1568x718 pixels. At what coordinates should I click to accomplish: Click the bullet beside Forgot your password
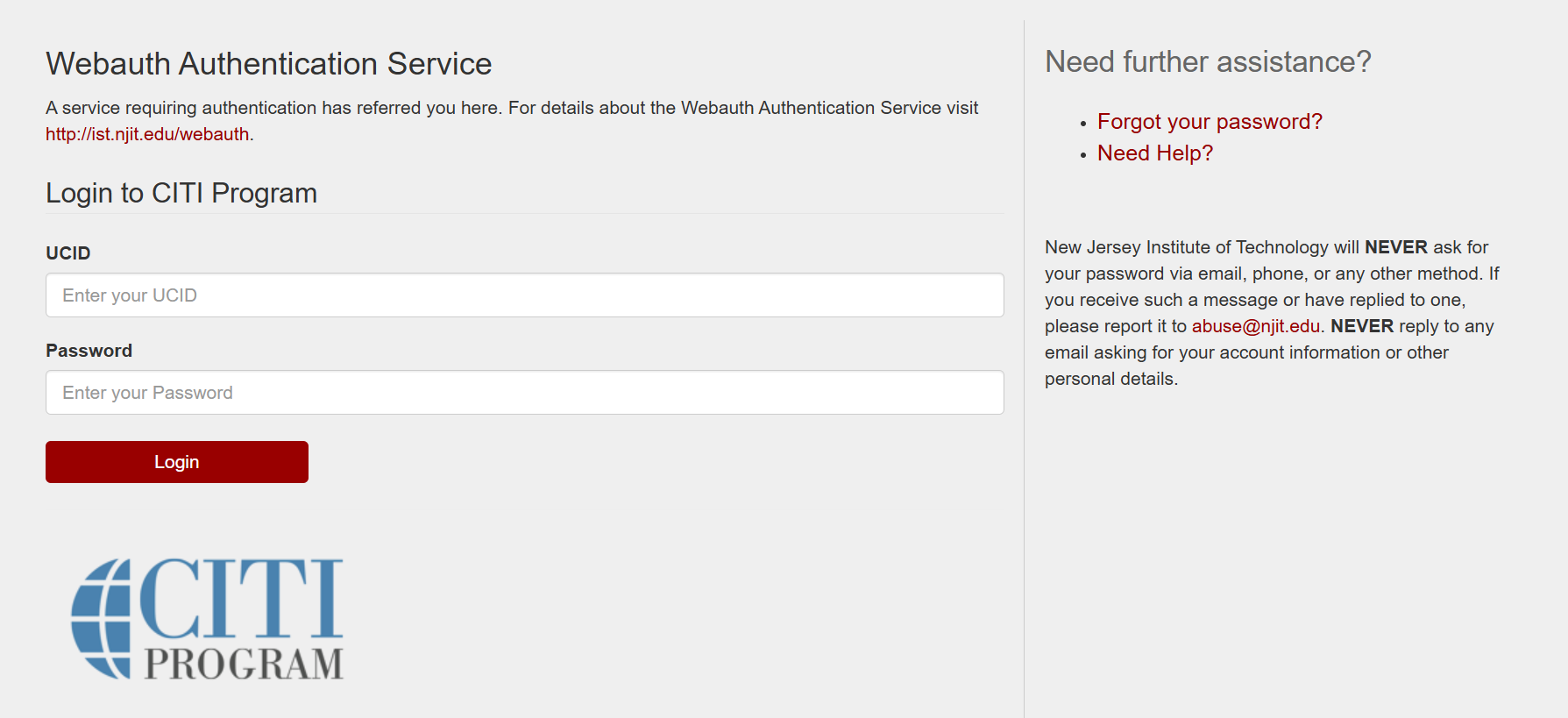click(1083, 124)
